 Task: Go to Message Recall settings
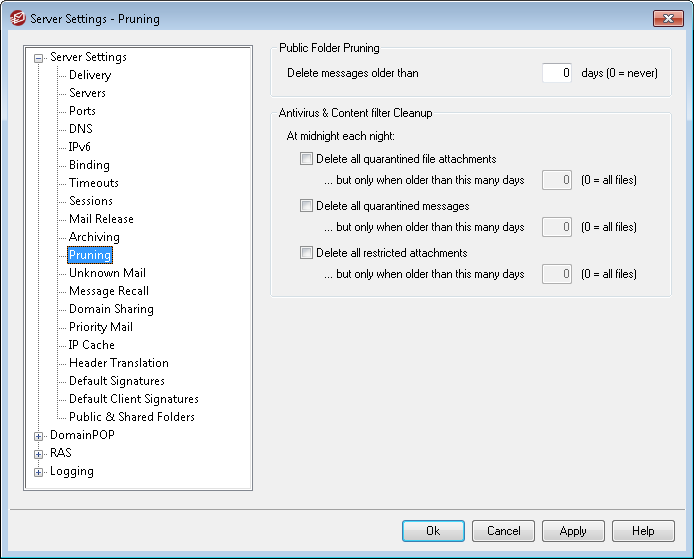(109, 291)
